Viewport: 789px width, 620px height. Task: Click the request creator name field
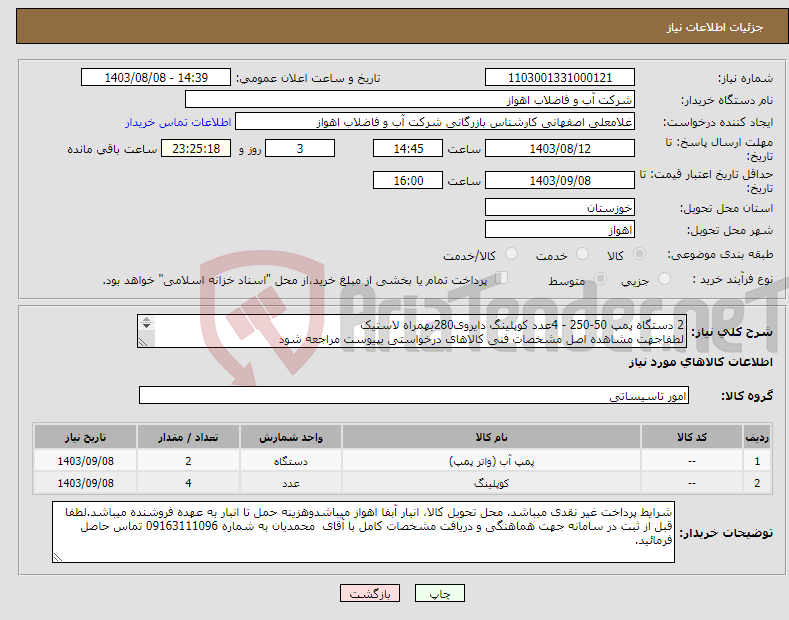435,122
